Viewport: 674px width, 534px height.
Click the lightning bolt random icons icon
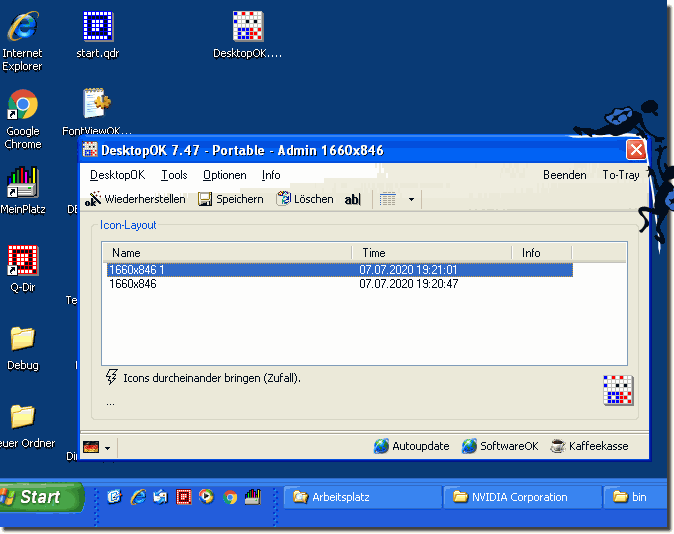[x=111, y=377]
